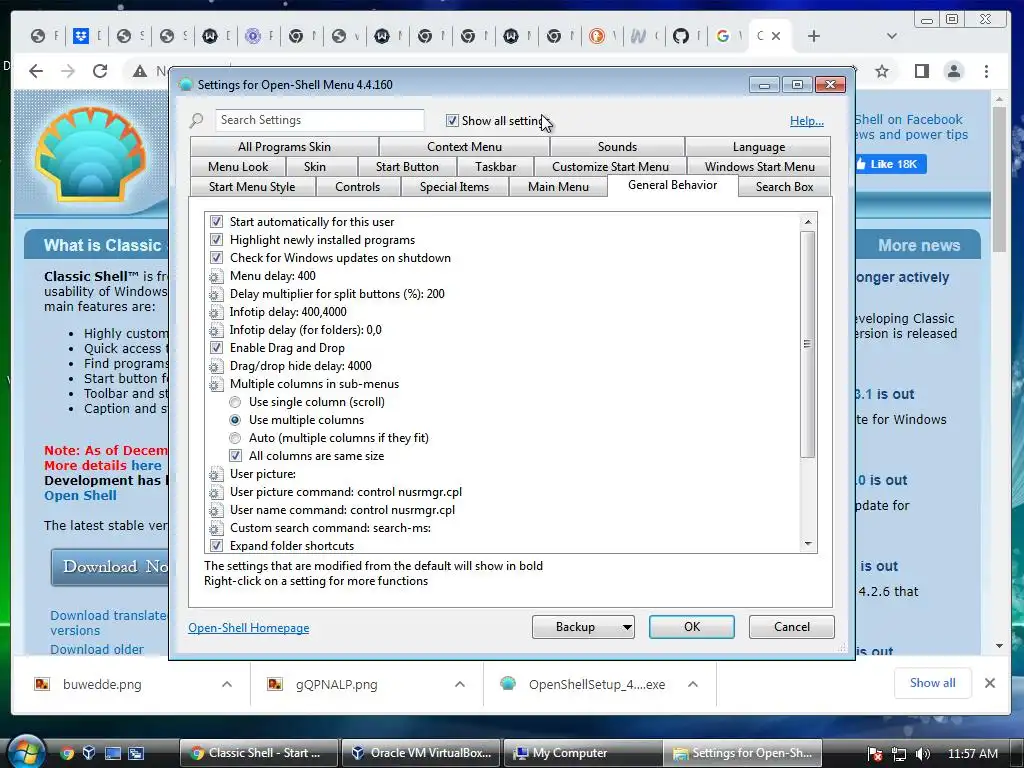Click the Chrome back arrow
The width and height of the screenshot is (1024, 768).
[x=36, y=71]
